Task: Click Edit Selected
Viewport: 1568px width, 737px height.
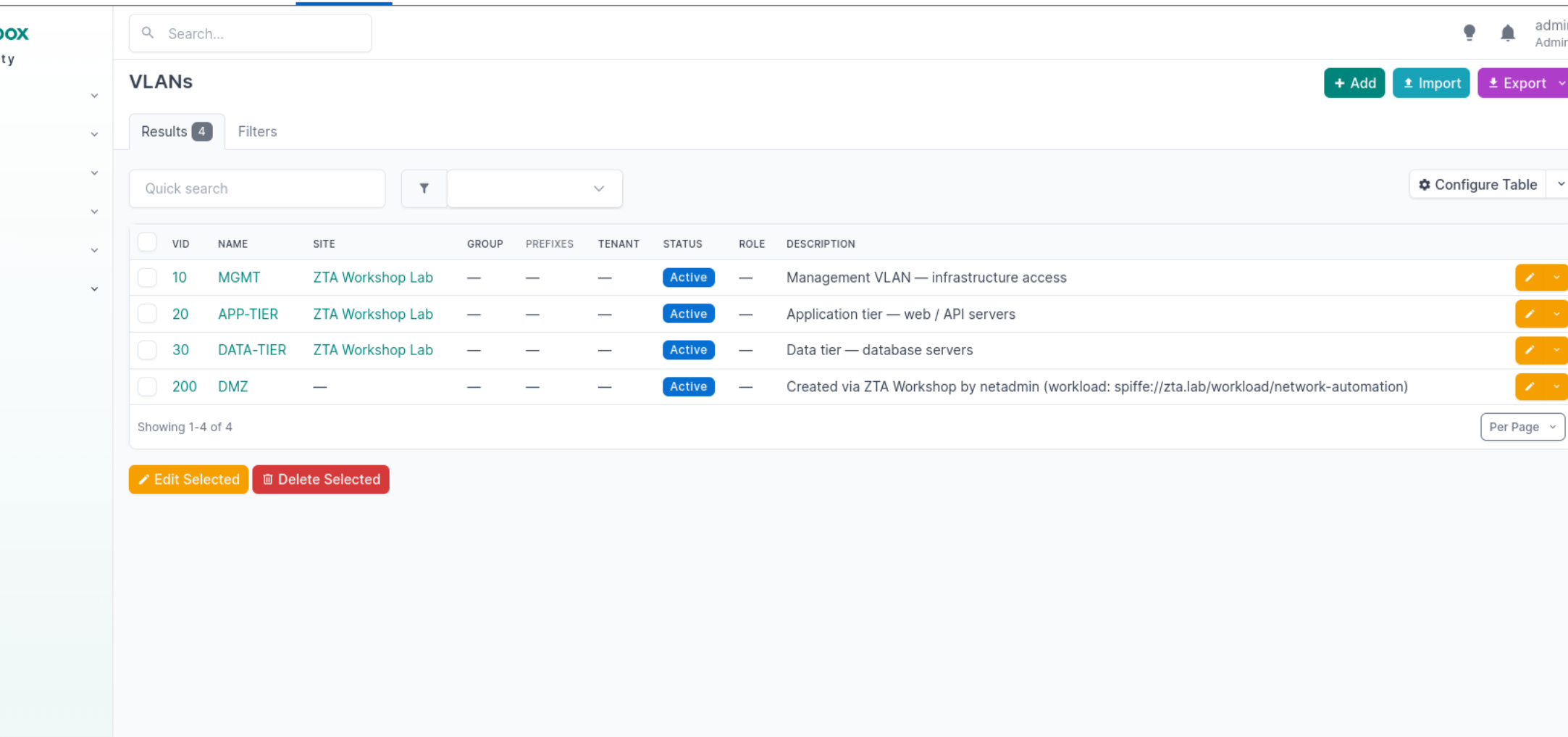Action: click(x=188, y=479)
